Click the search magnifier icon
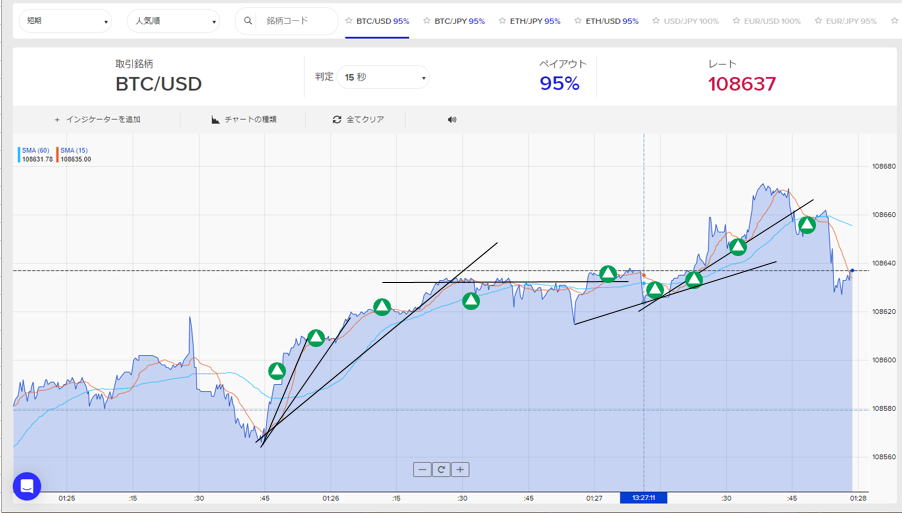Screen dimensions: 902x513 [x=248, y=21]
